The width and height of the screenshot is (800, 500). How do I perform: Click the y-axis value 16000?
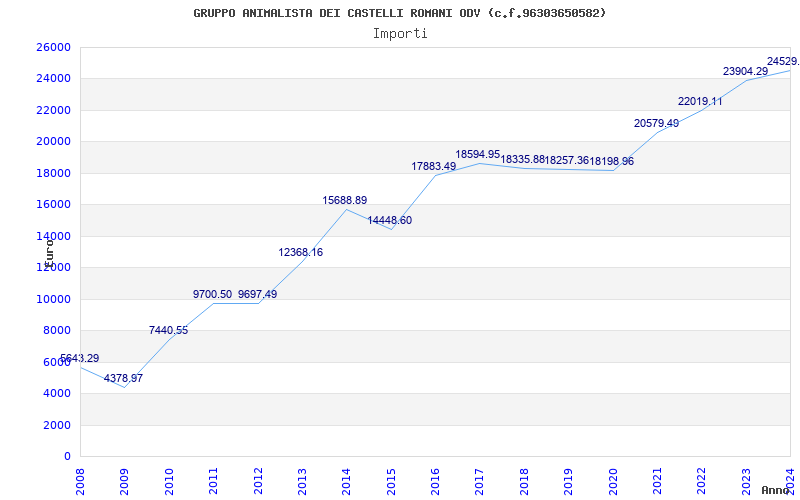[x=53, y=205]
